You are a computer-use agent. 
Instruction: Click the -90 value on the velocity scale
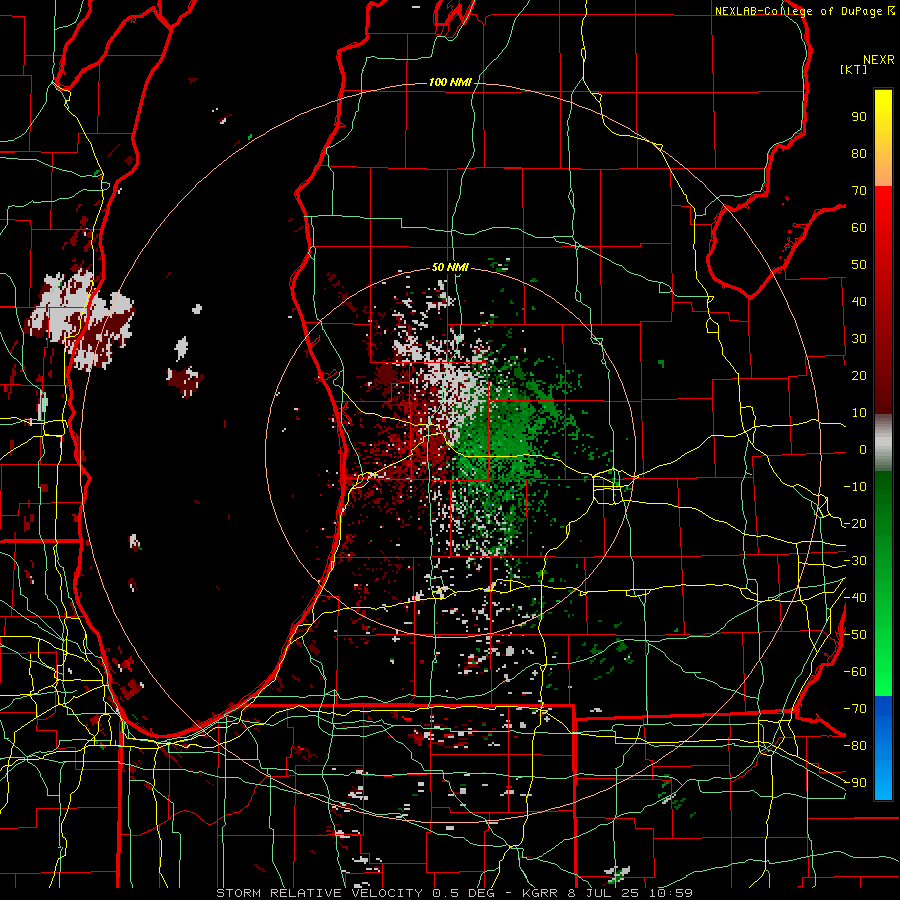(855, 783)
